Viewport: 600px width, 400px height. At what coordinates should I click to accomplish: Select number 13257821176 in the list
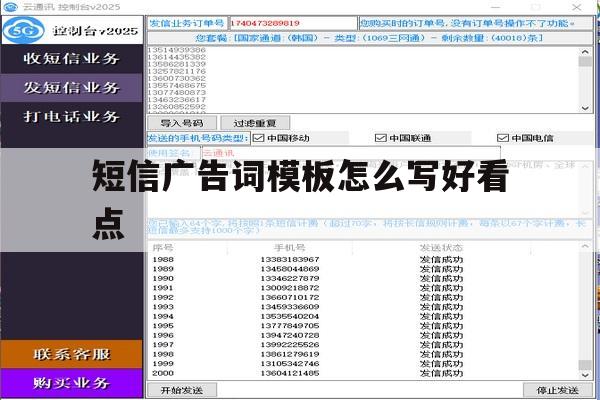176,71
